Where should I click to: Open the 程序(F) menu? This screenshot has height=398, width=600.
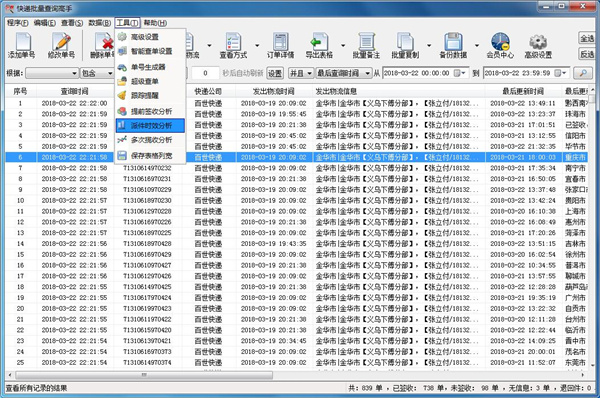point(18,23)
